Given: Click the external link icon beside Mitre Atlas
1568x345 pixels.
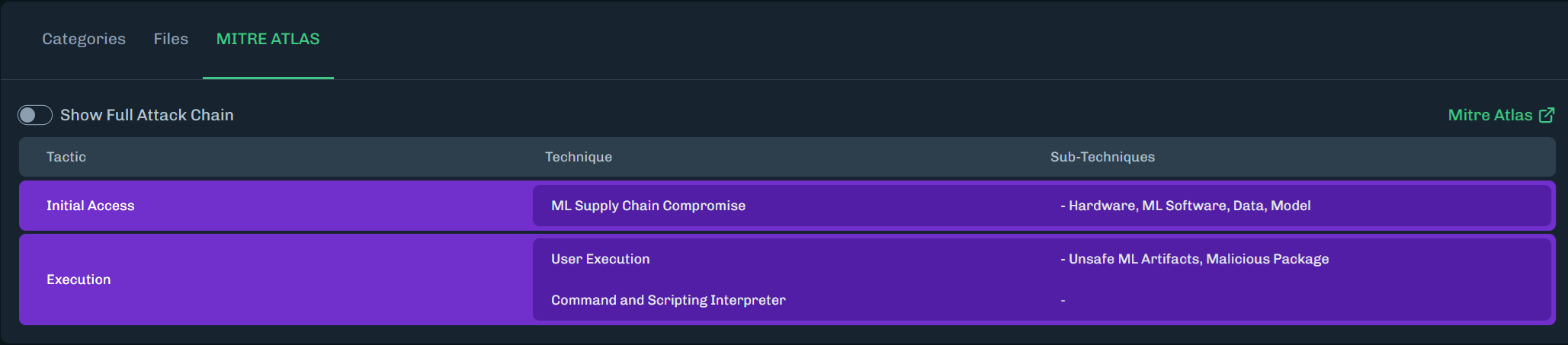Looking at the screenshot, I should coord(1547,115).
